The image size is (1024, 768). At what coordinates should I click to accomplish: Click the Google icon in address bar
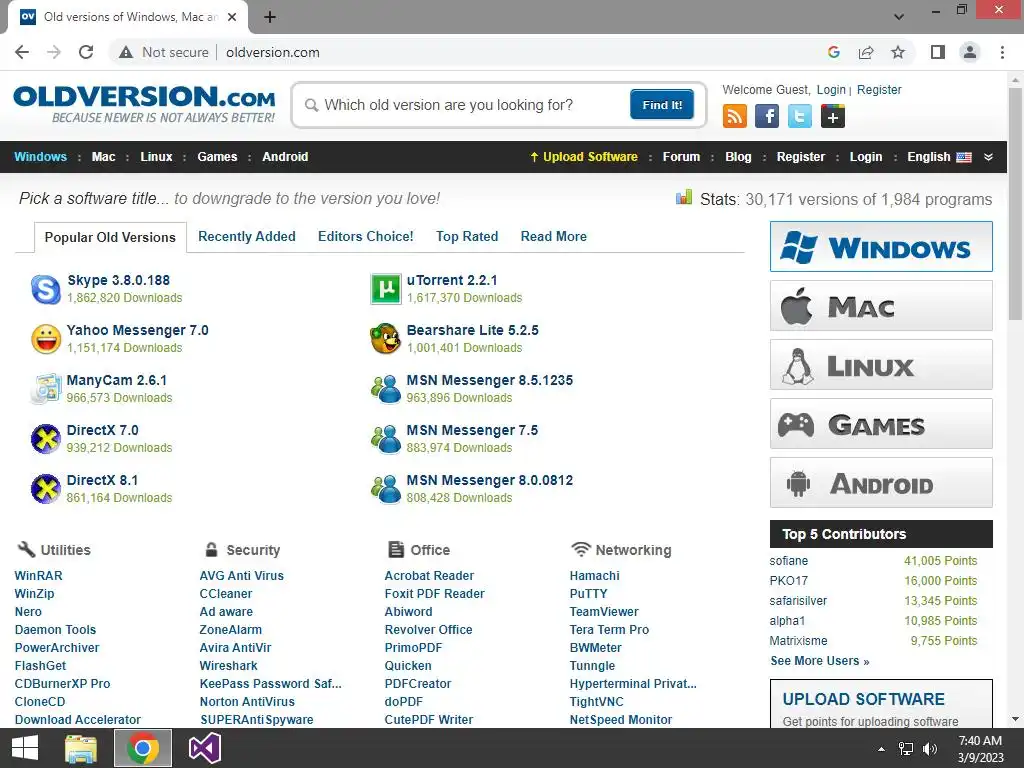point(833,52)
